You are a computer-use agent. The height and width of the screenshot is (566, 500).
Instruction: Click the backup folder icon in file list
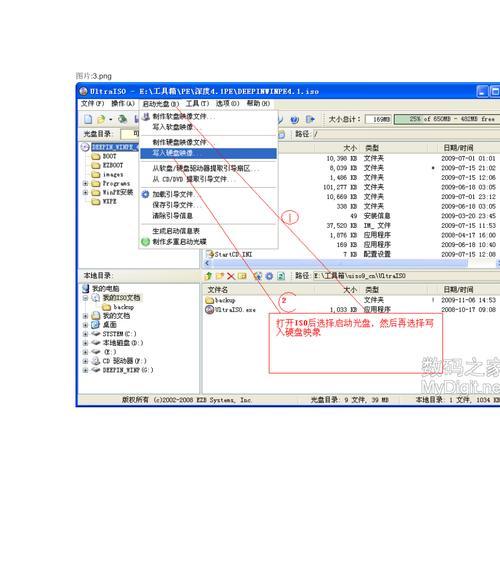(209, 300)
